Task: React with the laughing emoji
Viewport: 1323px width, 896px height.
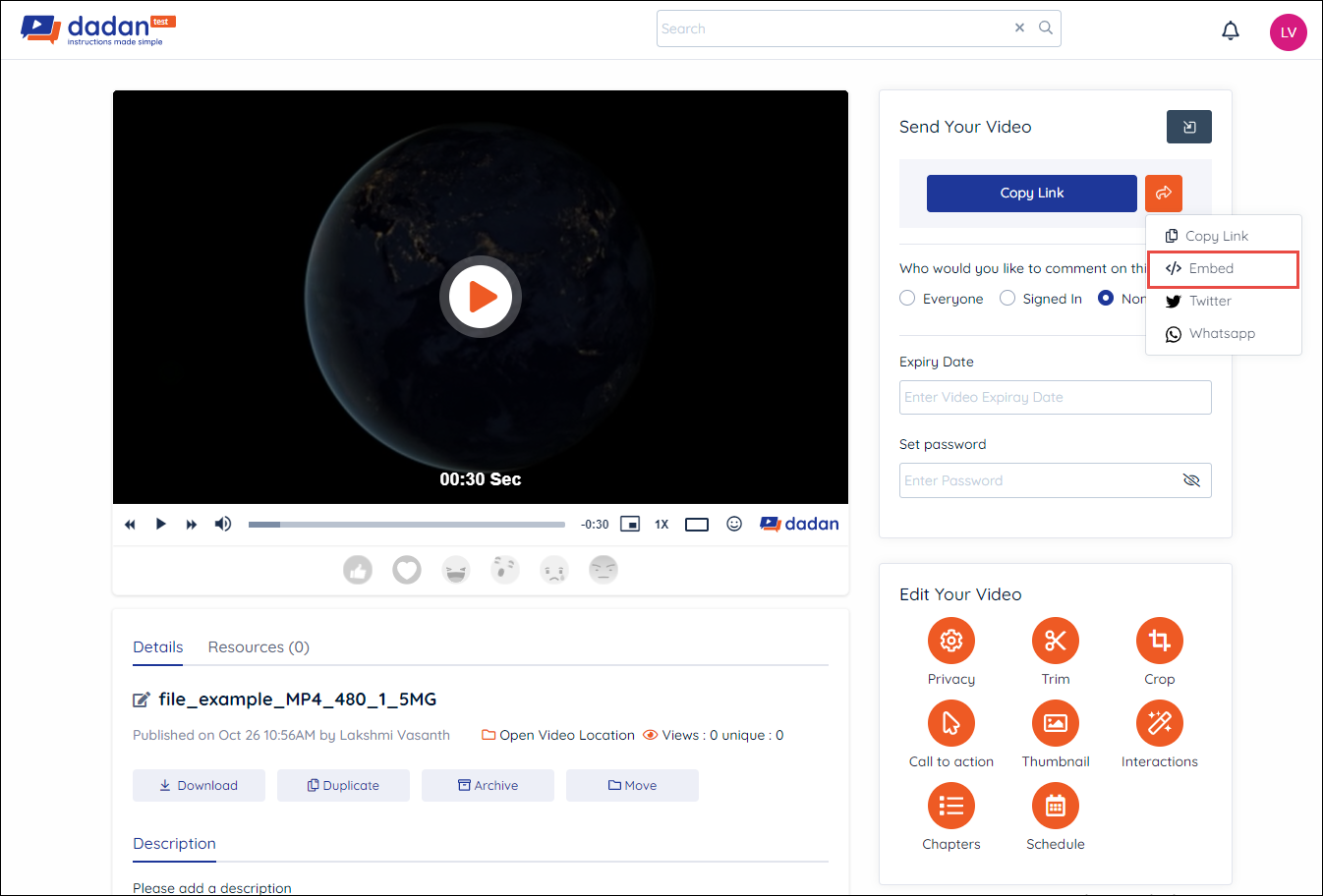Action: click(456, 570)
